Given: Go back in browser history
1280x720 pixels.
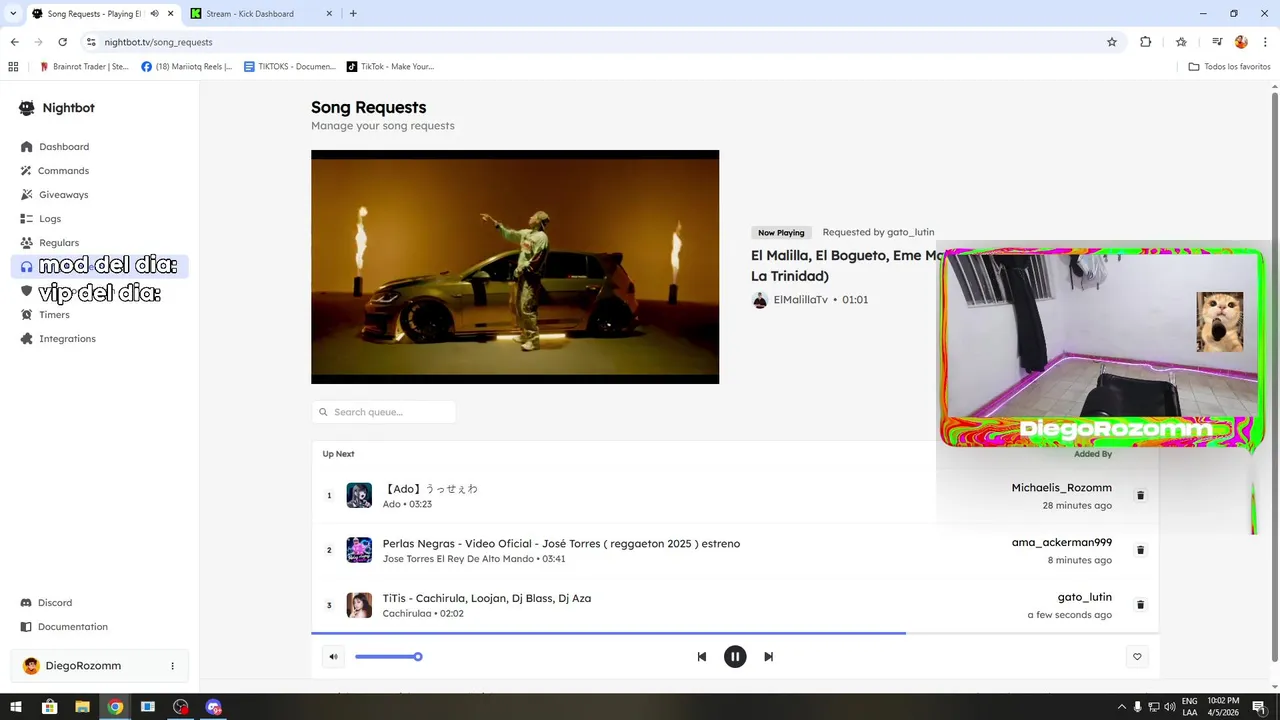Looking at the screenshot, I should click(x=14, y=42).
